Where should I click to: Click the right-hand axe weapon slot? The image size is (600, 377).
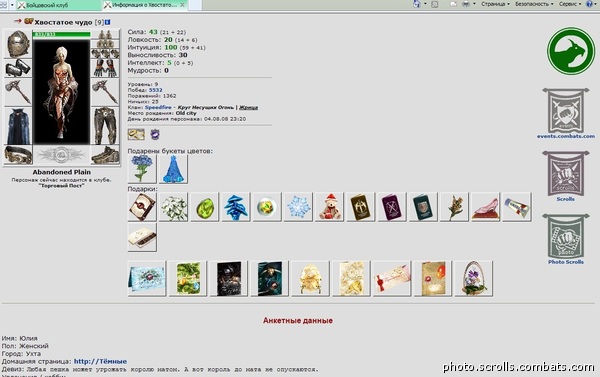105,92
